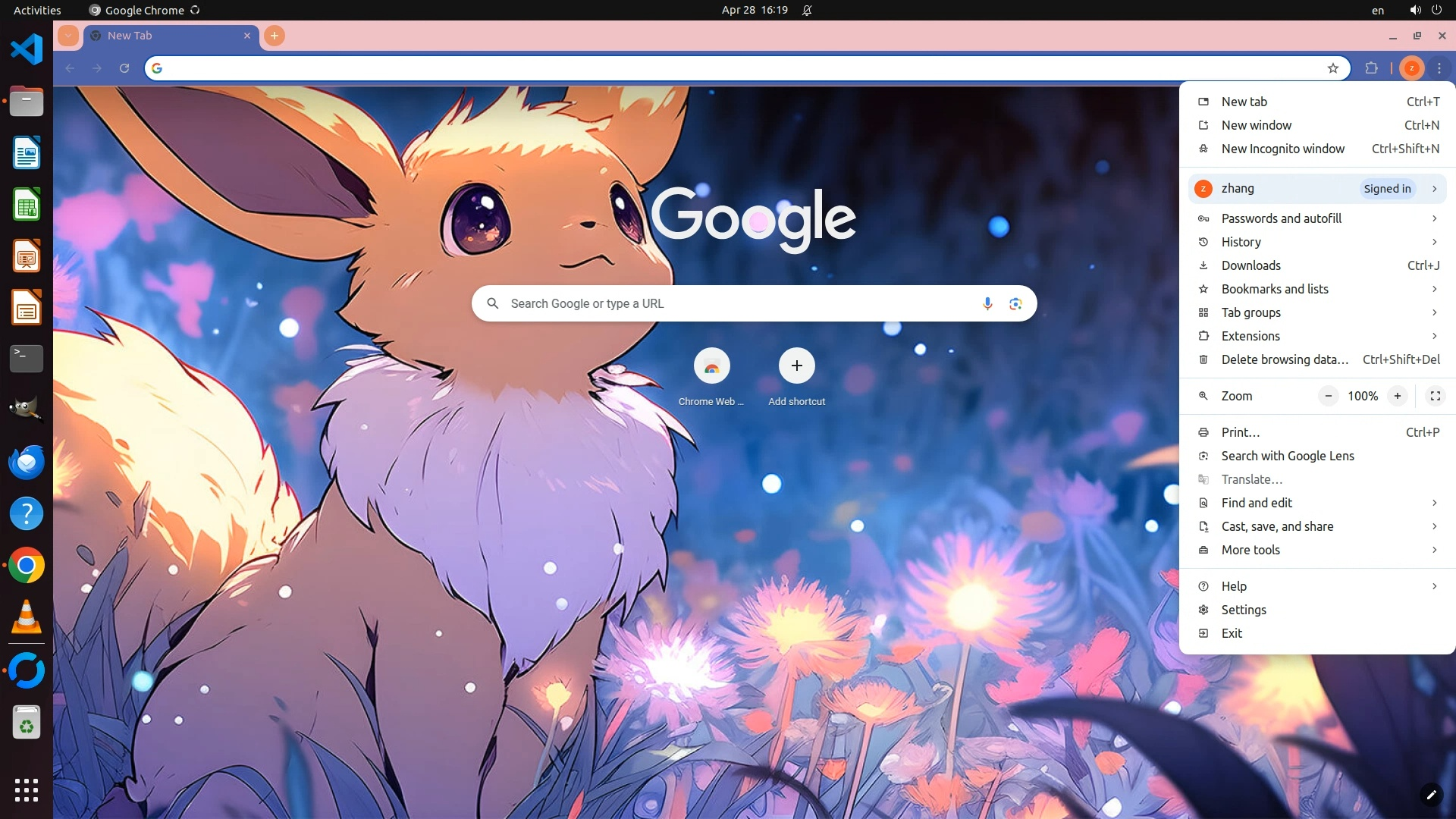Open the Chrome Web Store shortcut
Viewport: 1456px width, 819px height.
click(711, 366)
